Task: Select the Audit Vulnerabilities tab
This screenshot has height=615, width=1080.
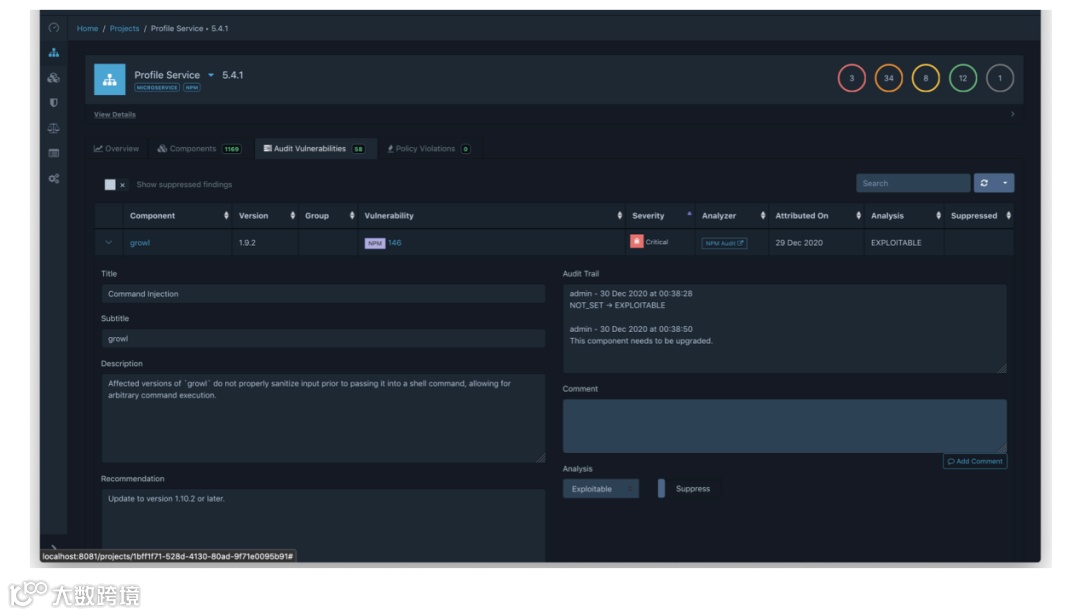Action: pyautogui.click(x=314, y=149)
